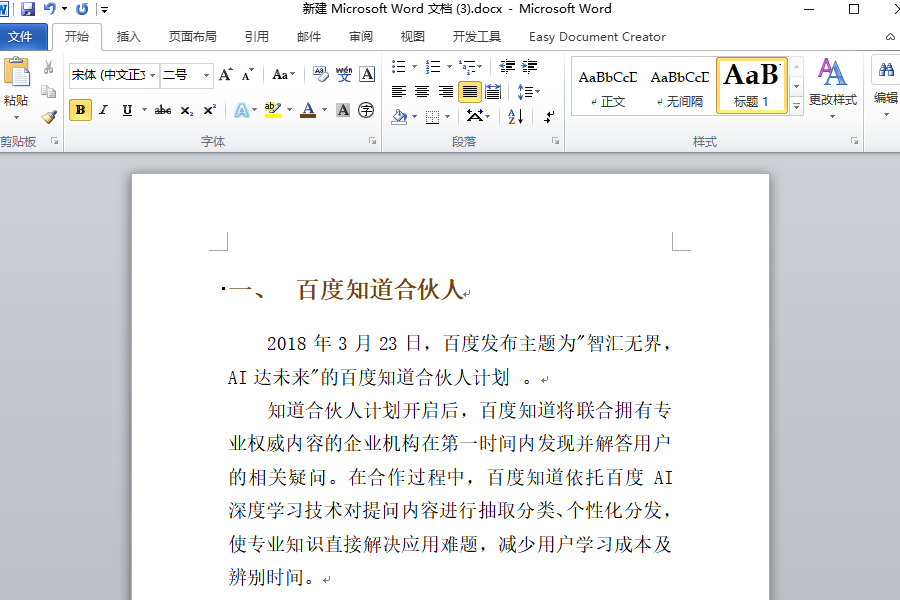Screen dimensions: 900x600
Task: Toggle Underline formatting
Action: 127,110
